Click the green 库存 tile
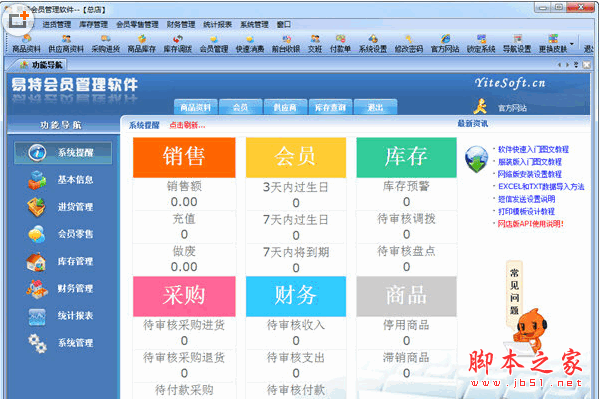The image size is (599, 399). [x=406, y=157]
